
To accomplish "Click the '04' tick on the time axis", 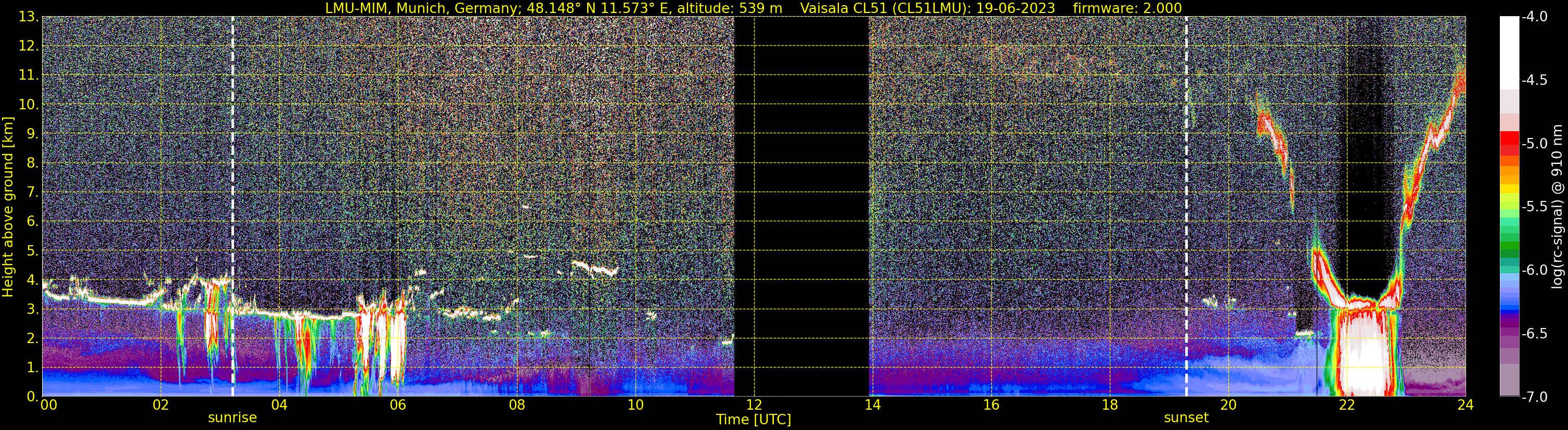I will [279, 405].
